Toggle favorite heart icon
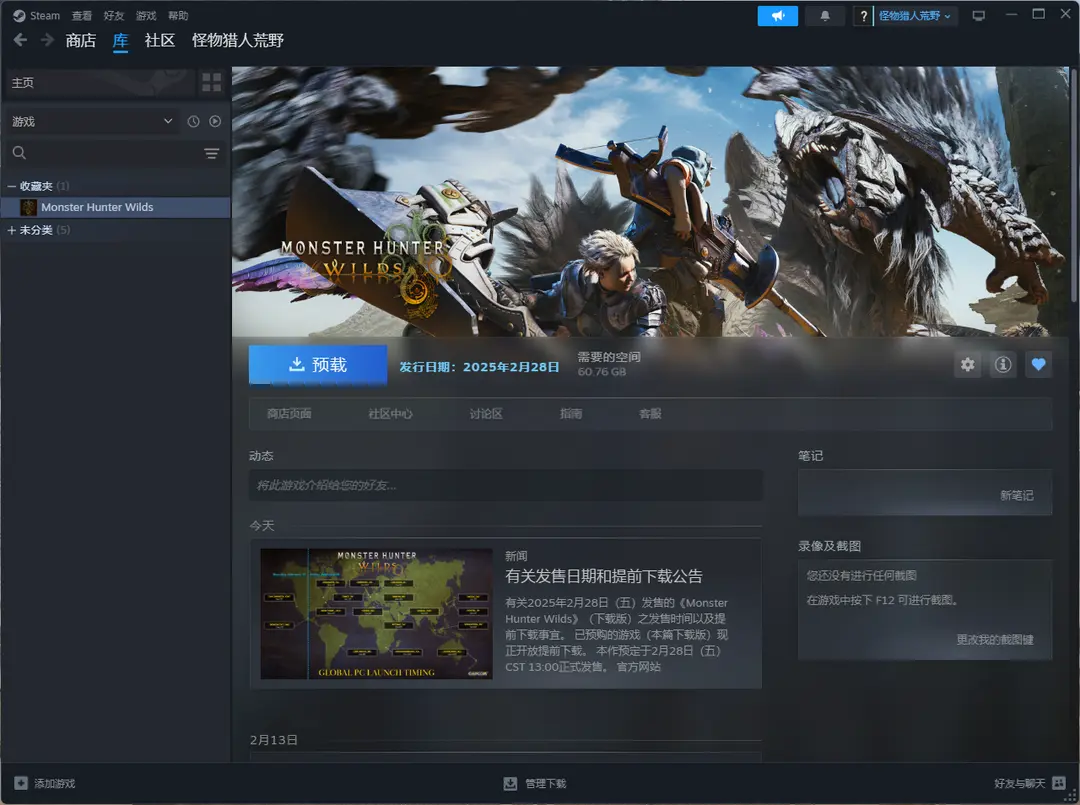This screenshot has width=1080, height=805. click(x=1039, y=364)
